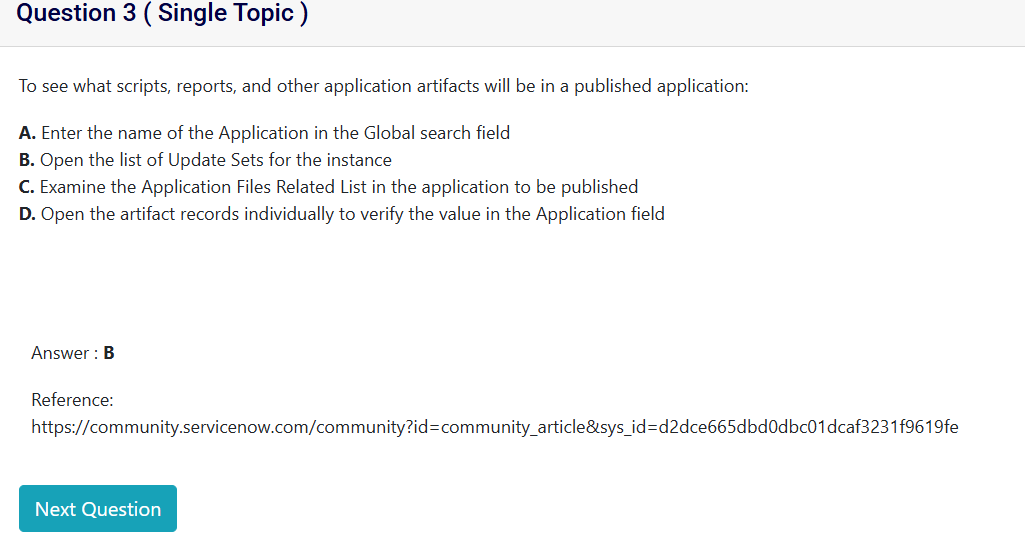Click the bold letter C option label

click(27, 187)
